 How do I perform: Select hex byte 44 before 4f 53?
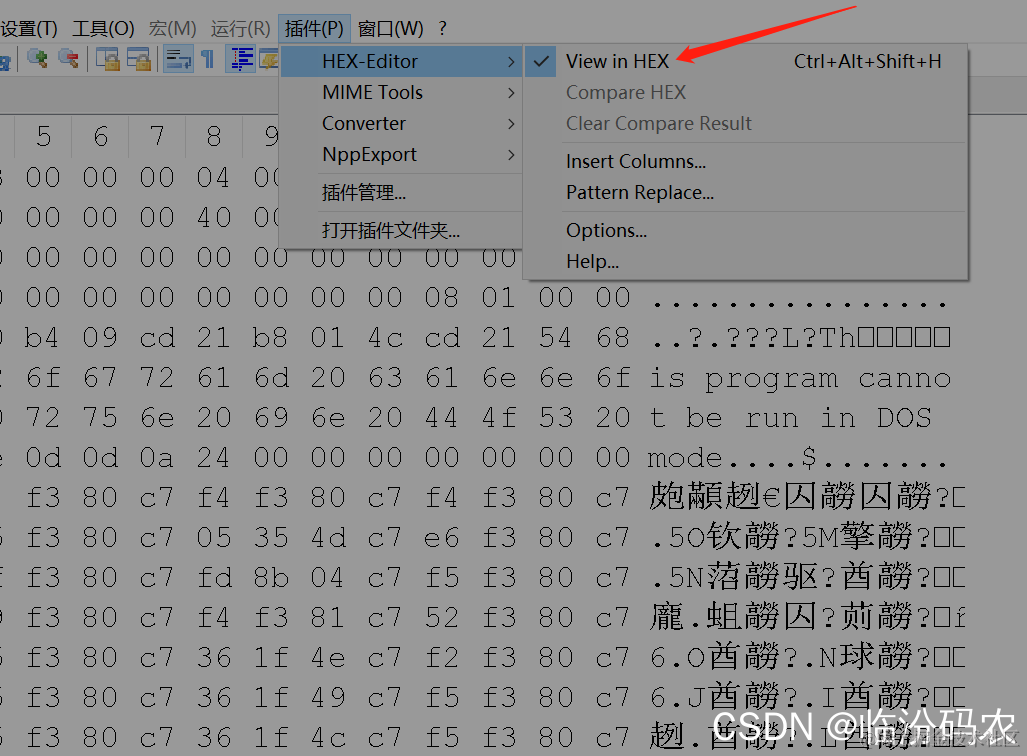(441, 418)
